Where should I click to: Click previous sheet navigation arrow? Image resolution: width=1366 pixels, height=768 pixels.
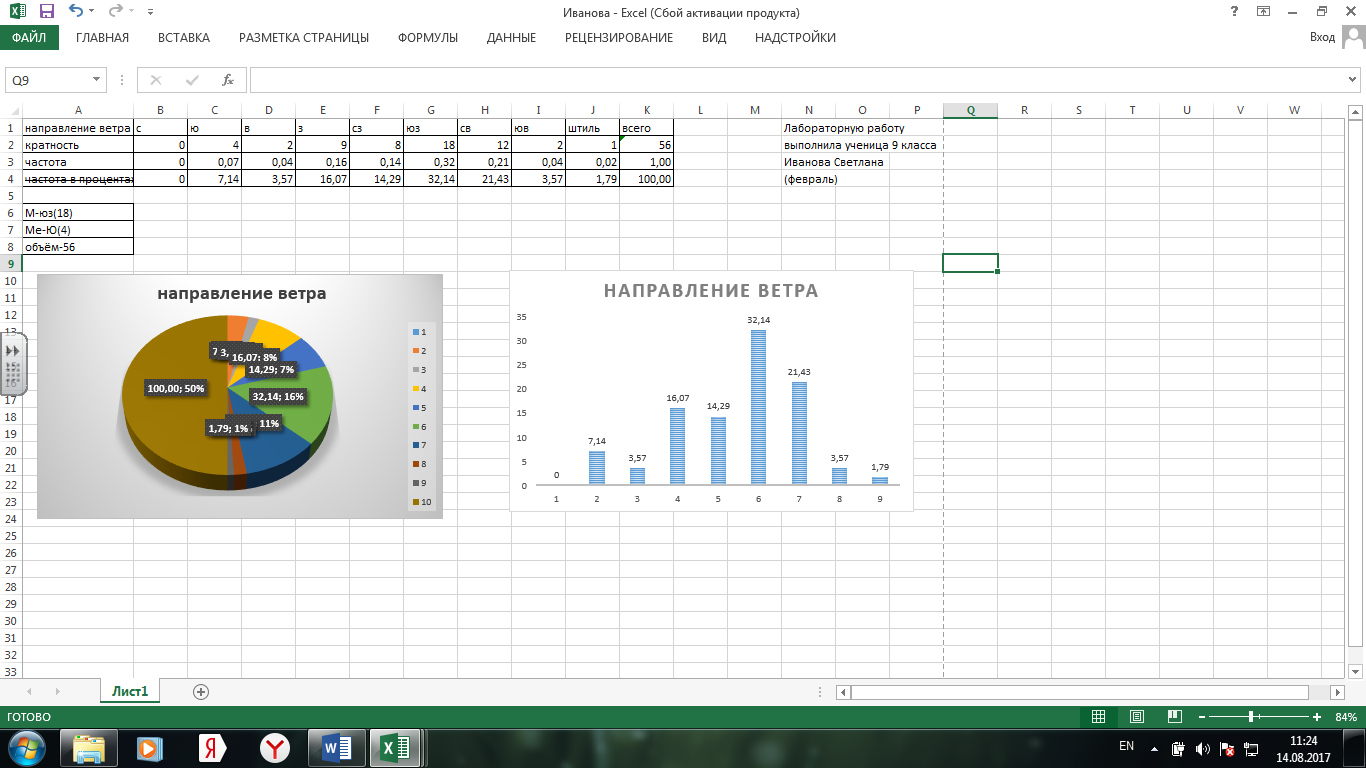click(29, 691)
